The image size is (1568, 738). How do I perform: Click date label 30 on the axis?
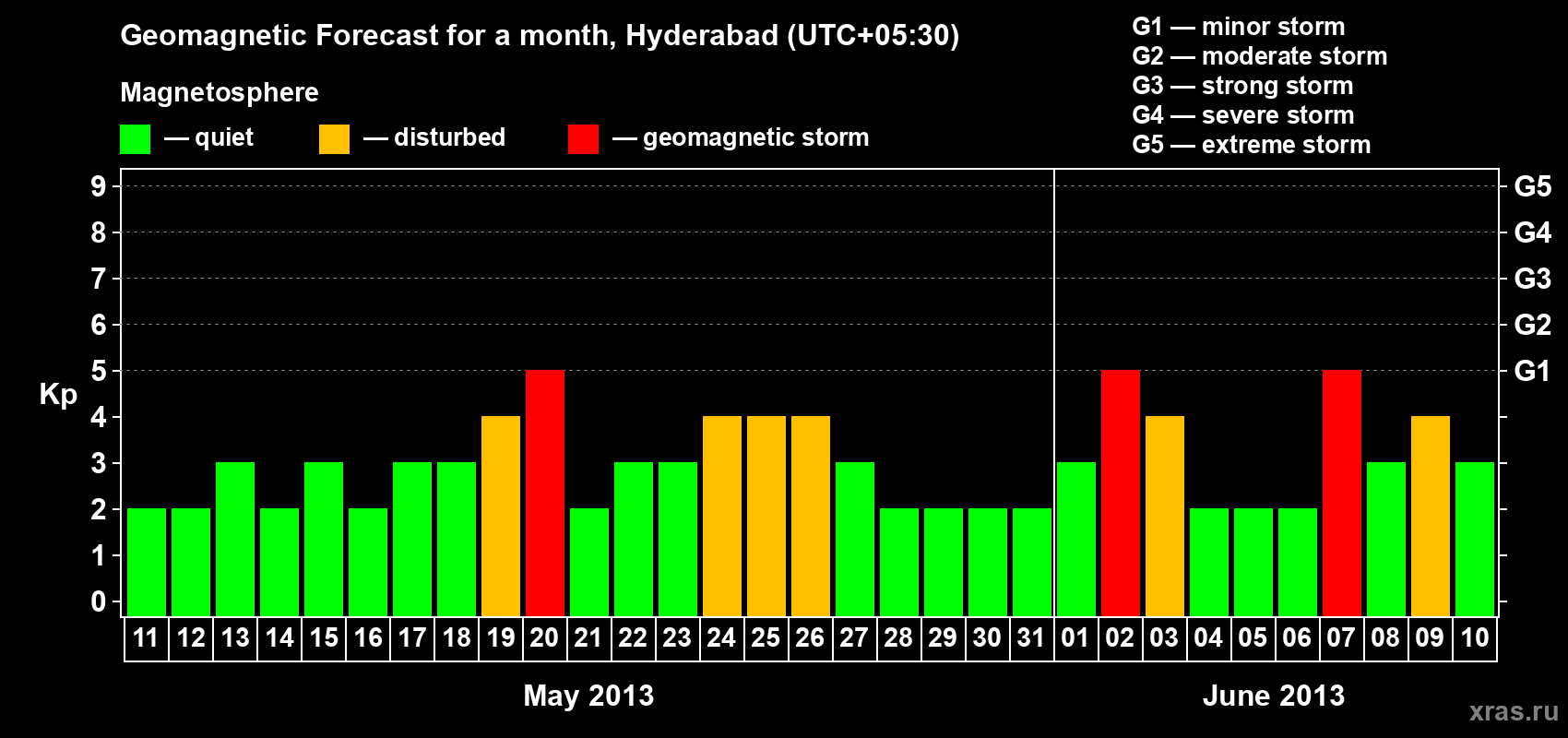point(987,638)
